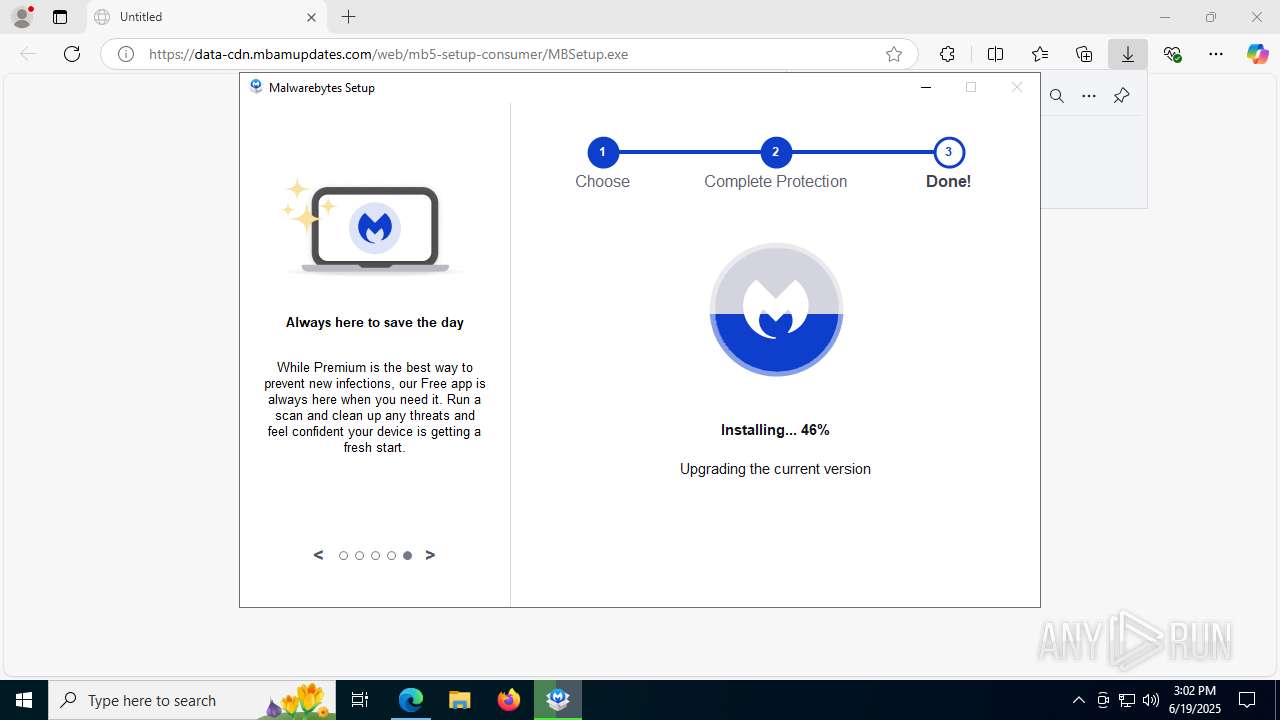Image resolution: width=1280 pixels, height=720 pixels.
Task: Select the fourth carousel dot
Action: 391,556
